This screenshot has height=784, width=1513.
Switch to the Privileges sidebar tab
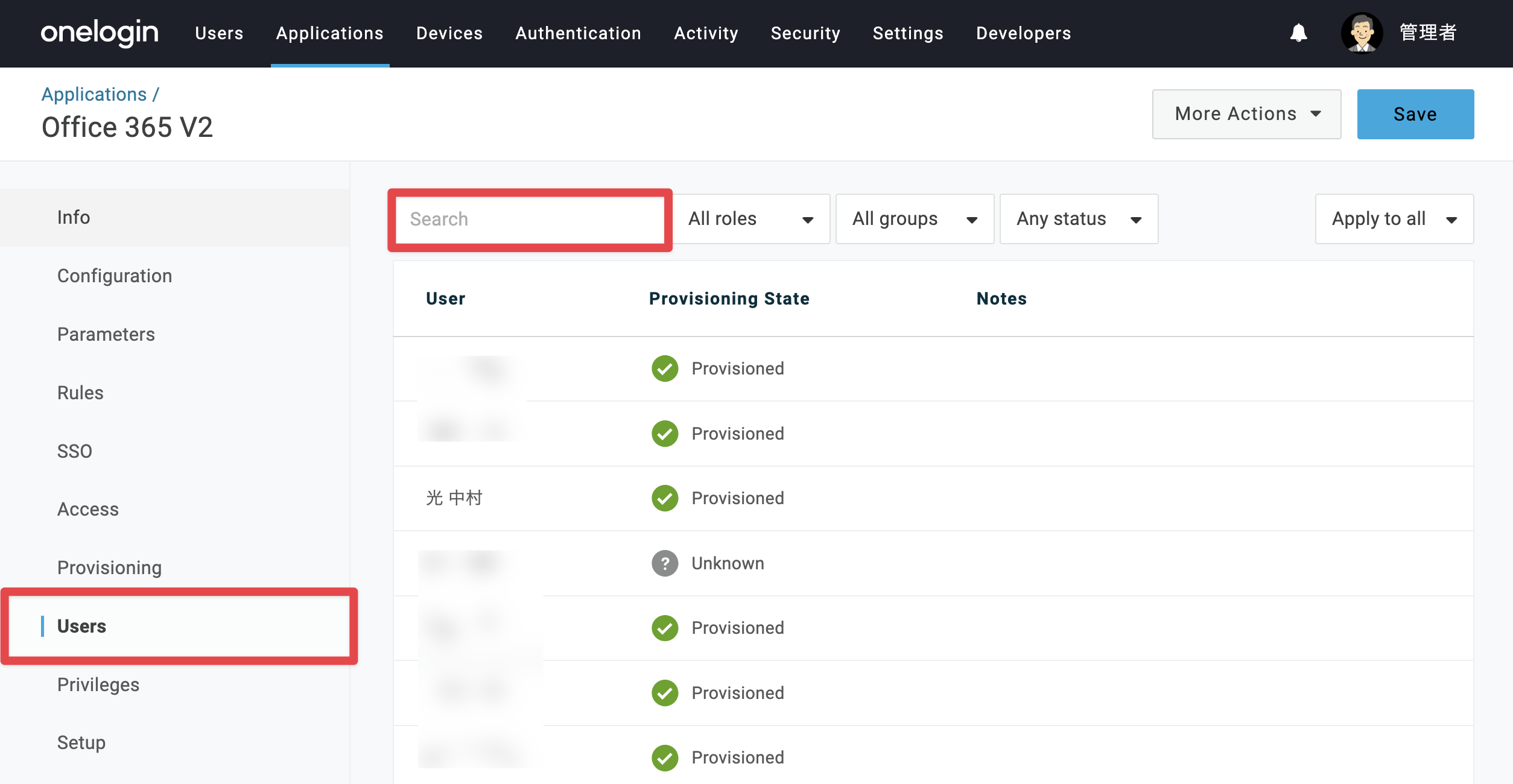point(175,685)
